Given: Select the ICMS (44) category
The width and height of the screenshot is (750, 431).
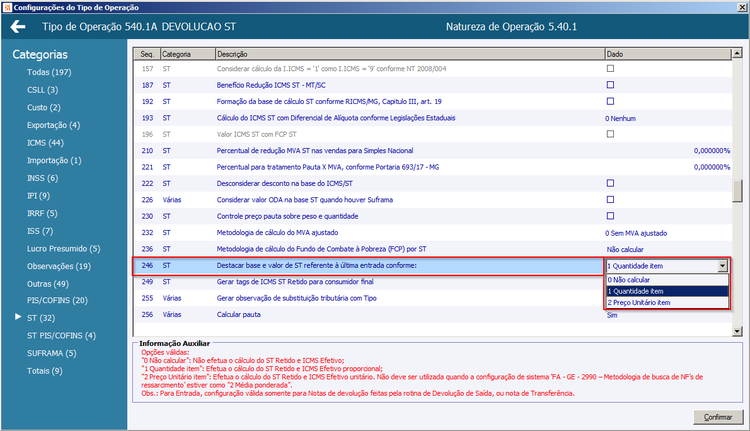Looking at the screenshot, I should click(45, 143).
